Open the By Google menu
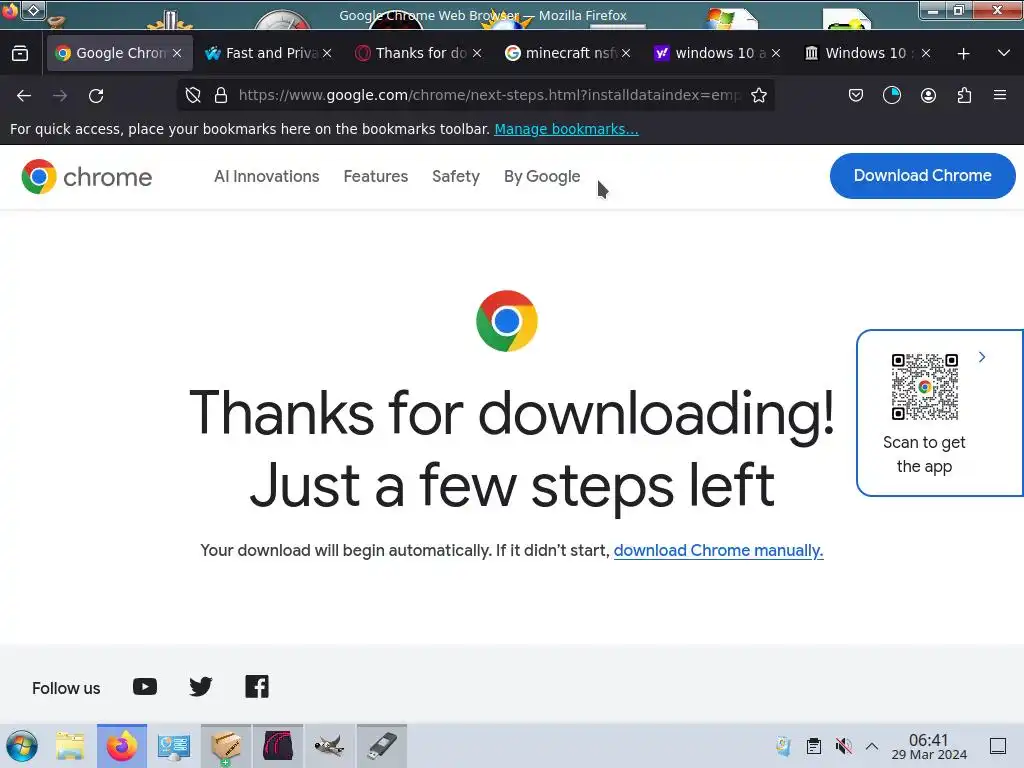 [542, 176]
